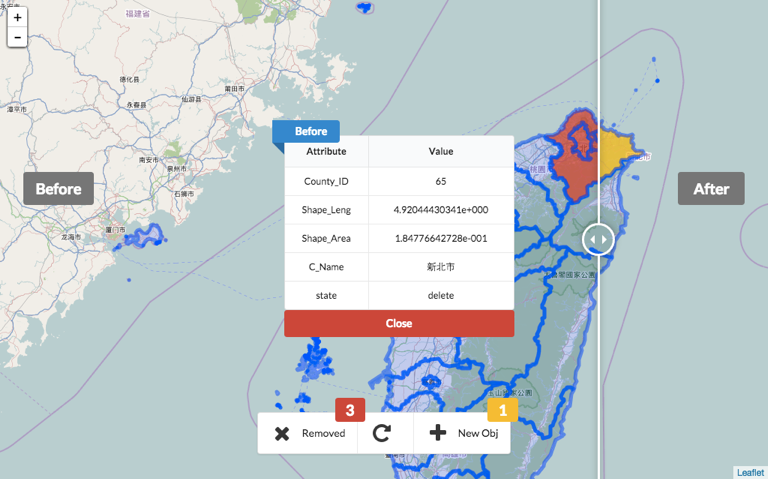Image resolution: width=768 pixels, height=479 pixels.
Task: Click the circular refresh arrow icon
Action: (x=382, y=433)
